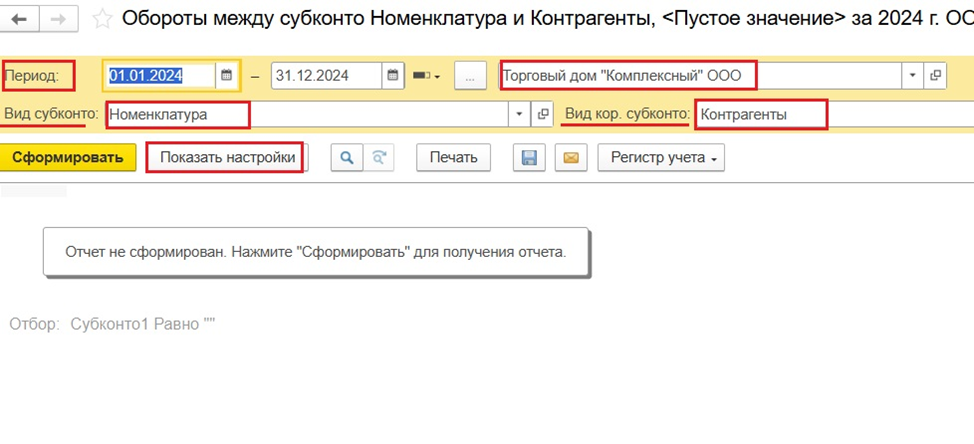
Task: Open the Номенклатура subconto type form icon
Action: pyautogui.click(x=542, y=114)
